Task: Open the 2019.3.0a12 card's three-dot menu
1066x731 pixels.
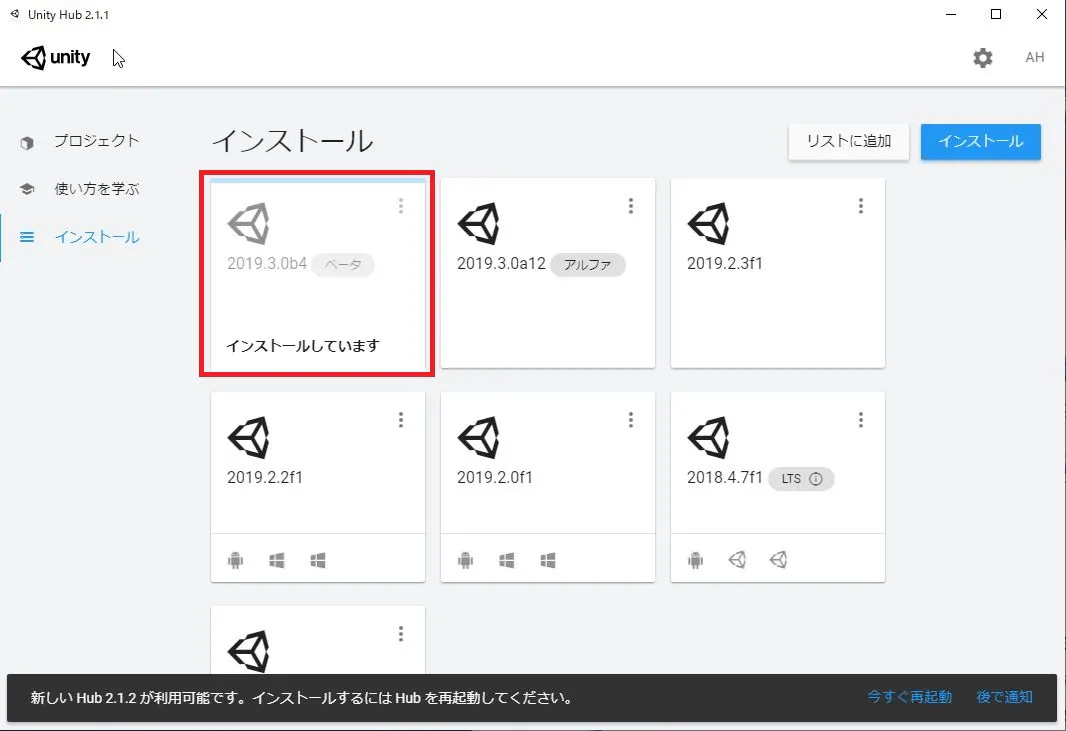Action: (631, 205)
